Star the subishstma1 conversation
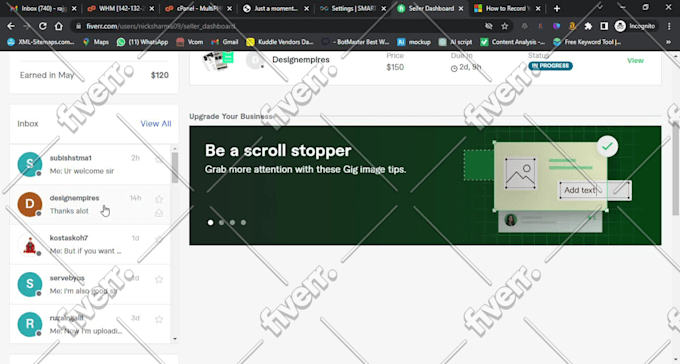This screenshot has height=364, width=680. click(x=159, y=159)
